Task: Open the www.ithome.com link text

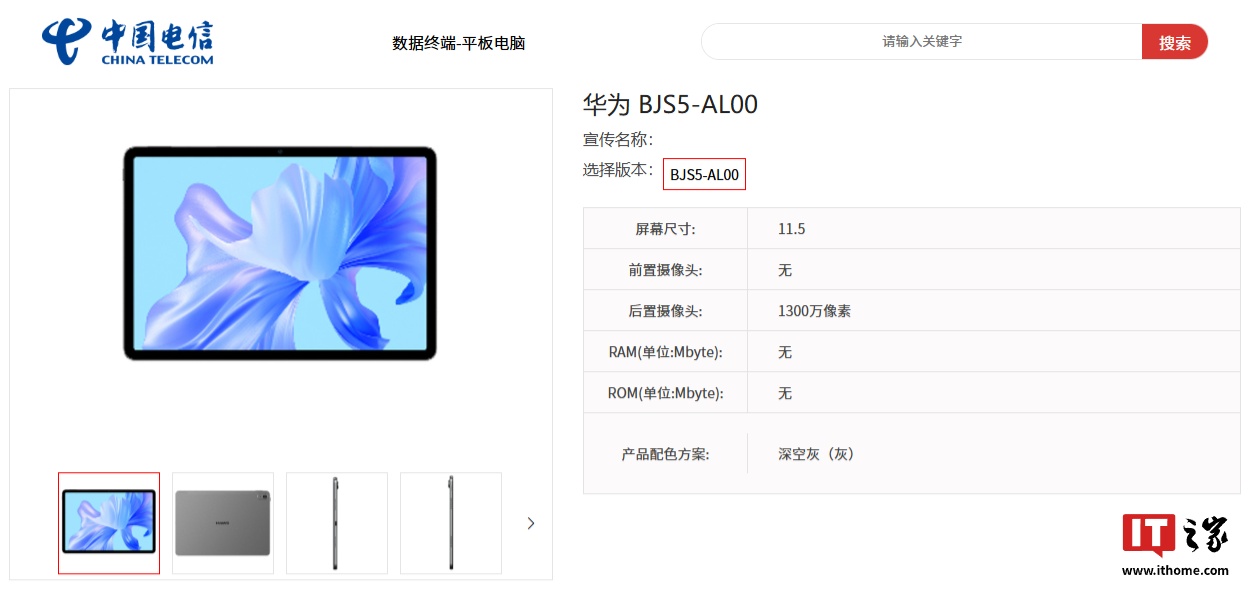Action: click(x=1175, y=571)
